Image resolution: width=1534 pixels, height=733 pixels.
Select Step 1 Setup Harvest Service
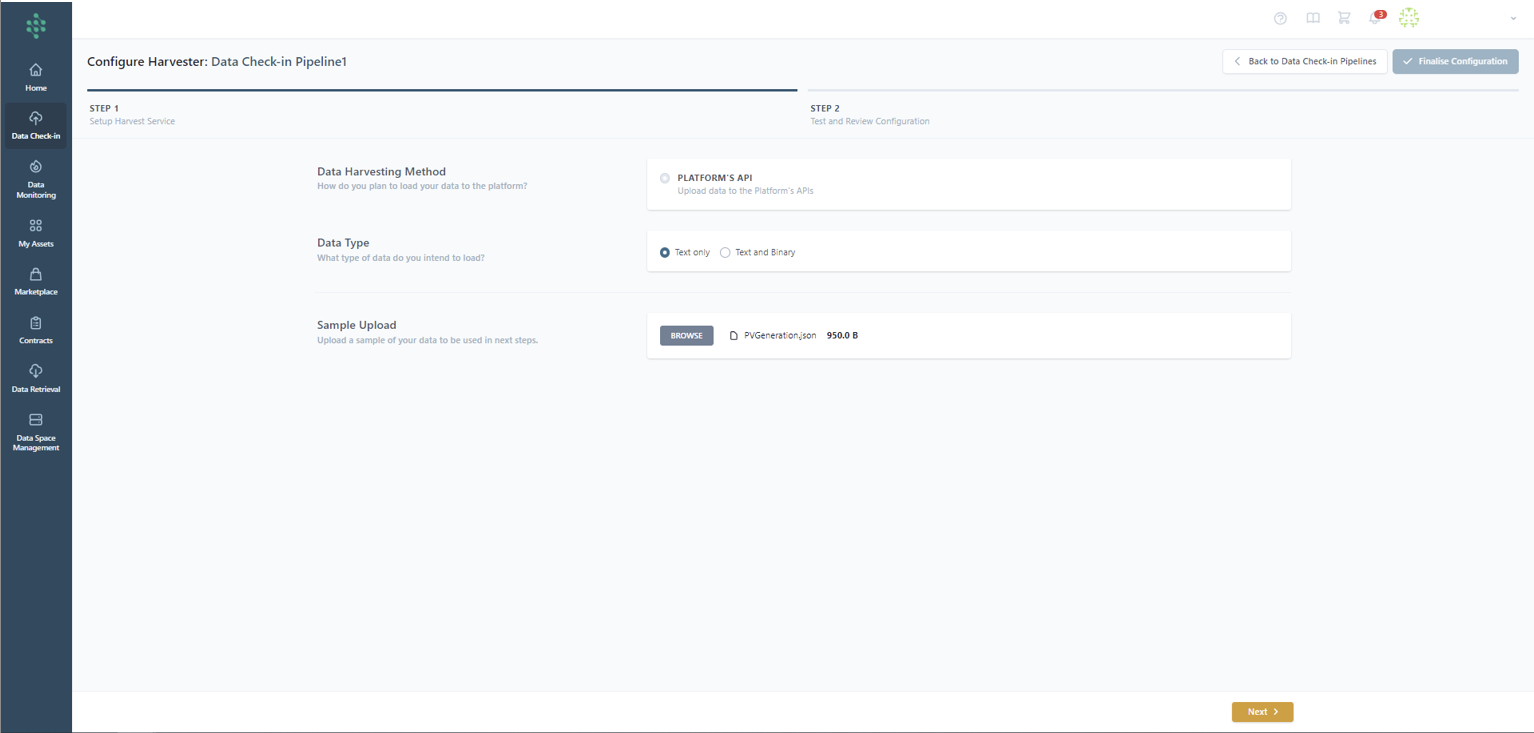(132, 114)
